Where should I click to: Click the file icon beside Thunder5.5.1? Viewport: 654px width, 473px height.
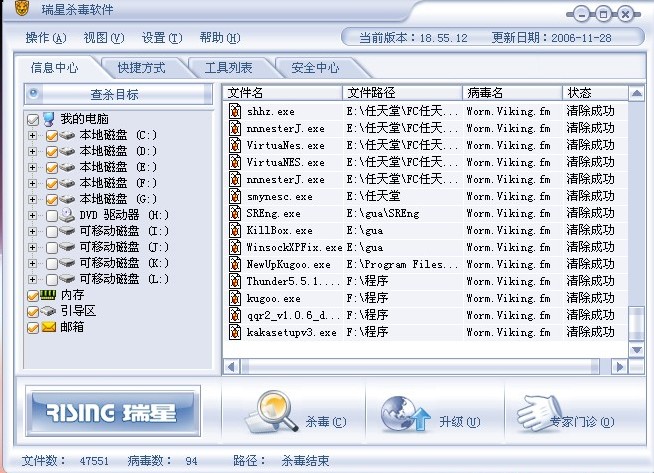[x=235, y=281]
